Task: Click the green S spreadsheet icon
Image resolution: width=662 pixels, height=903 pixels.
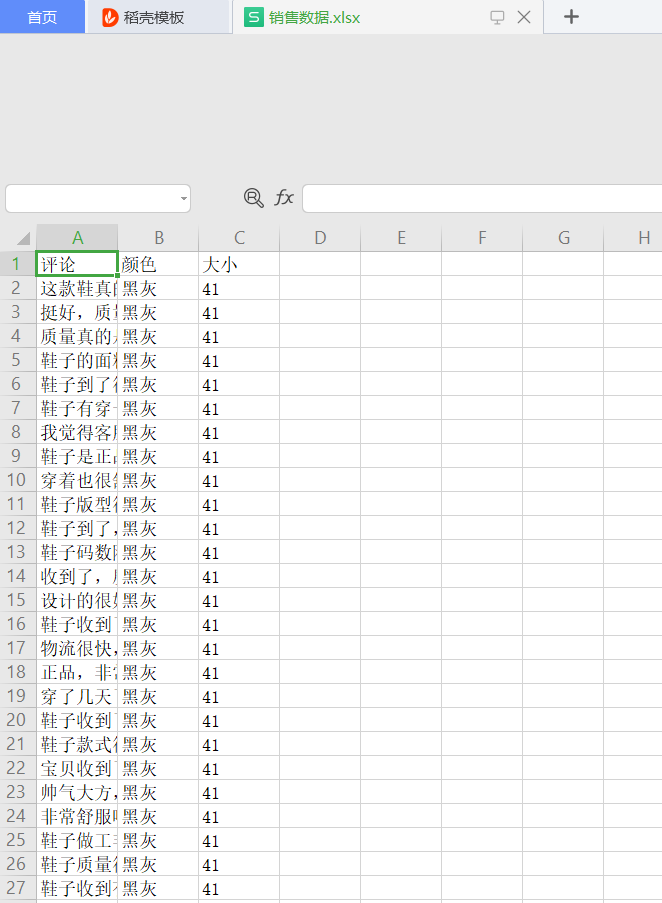Action: click(253, 17)
